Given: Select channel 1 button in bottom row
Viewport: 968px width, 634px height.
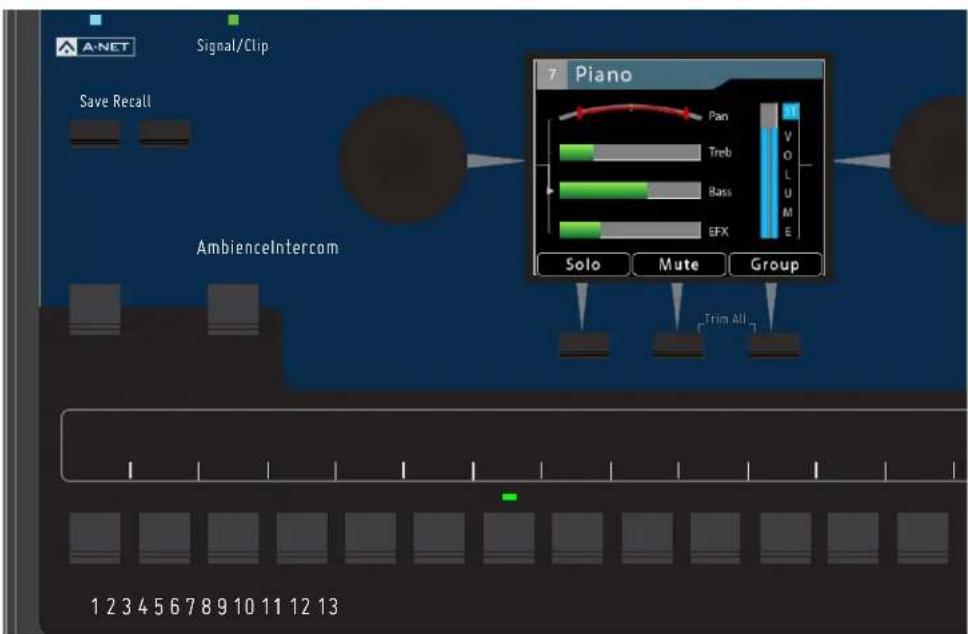Looking at the screenshot, I should click(x=94, y=538).
